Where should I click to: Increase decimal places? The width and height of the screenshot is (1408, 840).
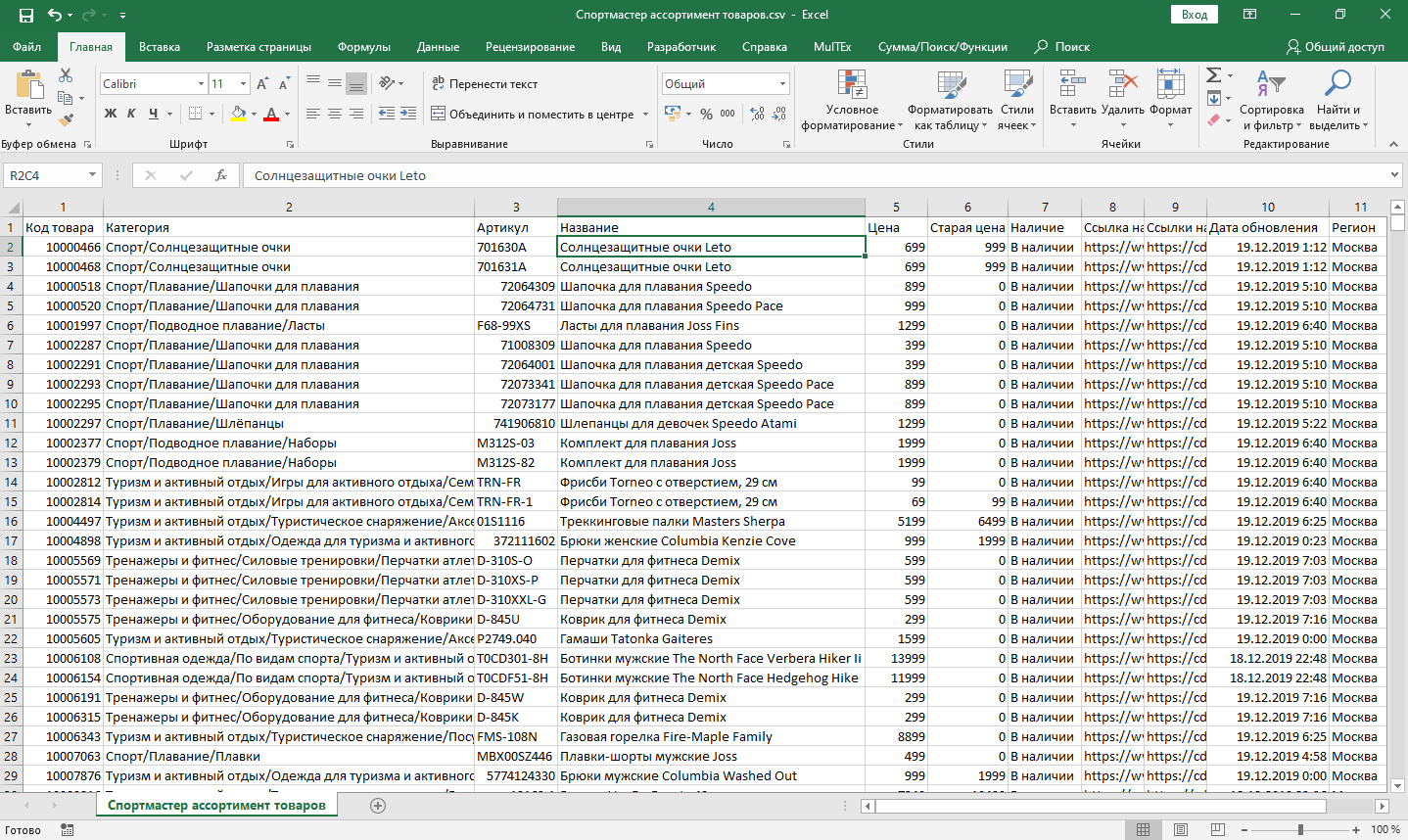point(758,115)
